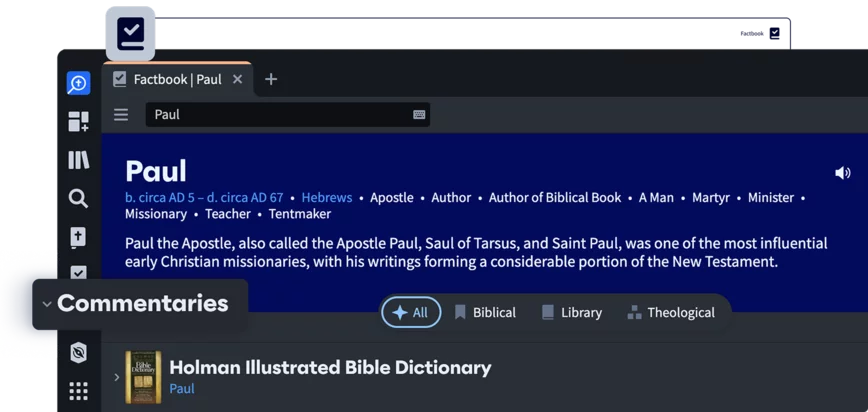Select the Theological filter

(671, 312)
